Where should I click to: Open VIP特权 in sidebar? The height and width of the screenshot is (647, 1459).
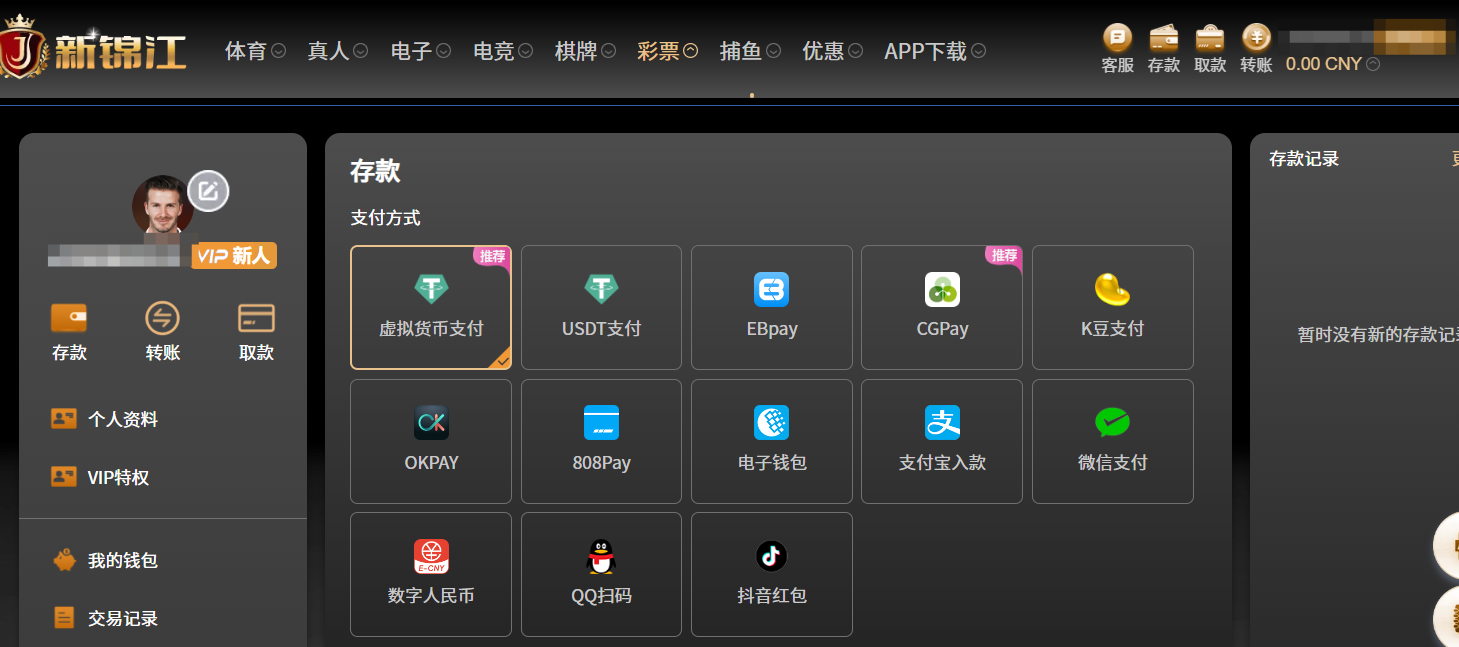[x=100, y=477]
